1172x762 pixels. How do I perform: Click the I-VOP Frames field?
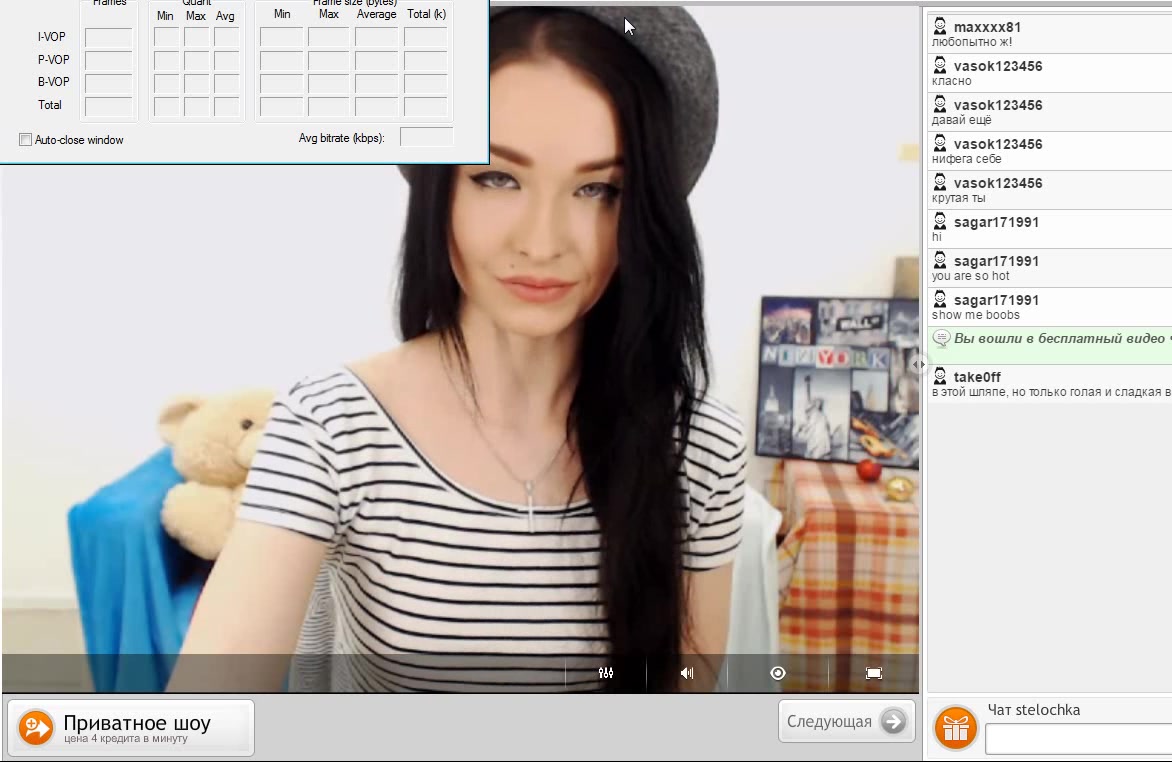[x=108, y=37]
